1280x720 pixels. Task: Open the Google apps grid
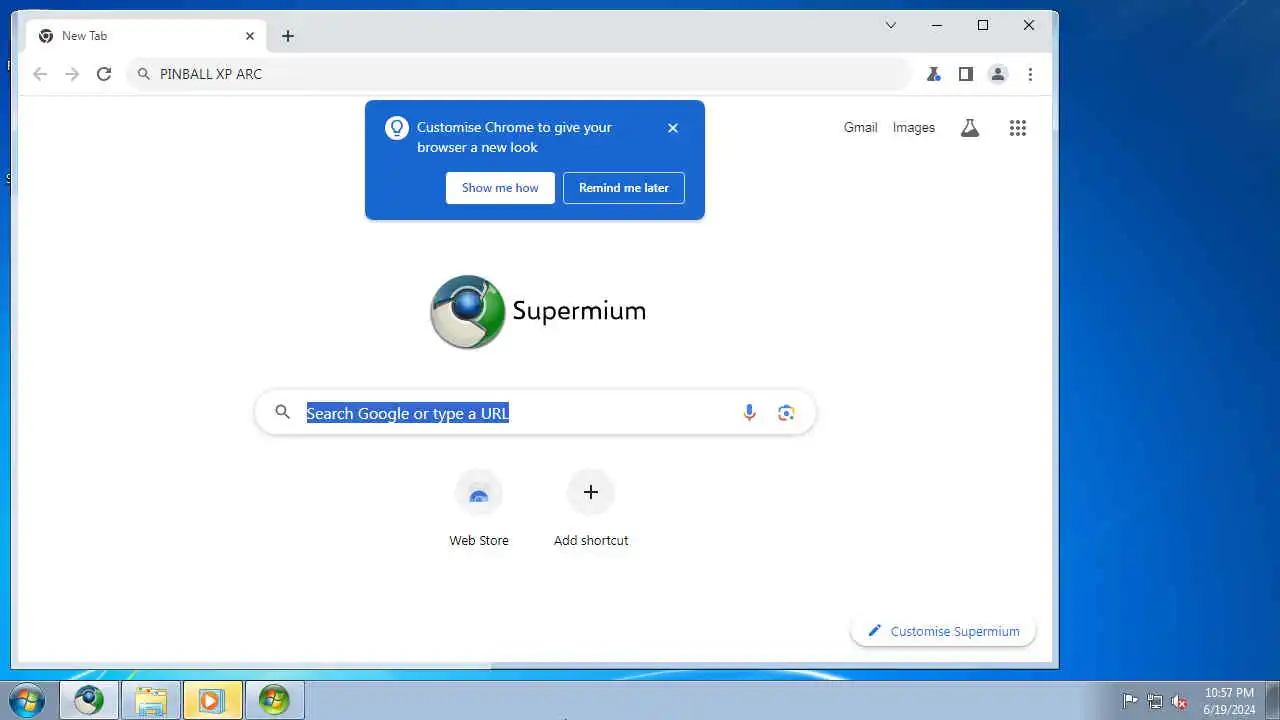tap(1018, 128)
